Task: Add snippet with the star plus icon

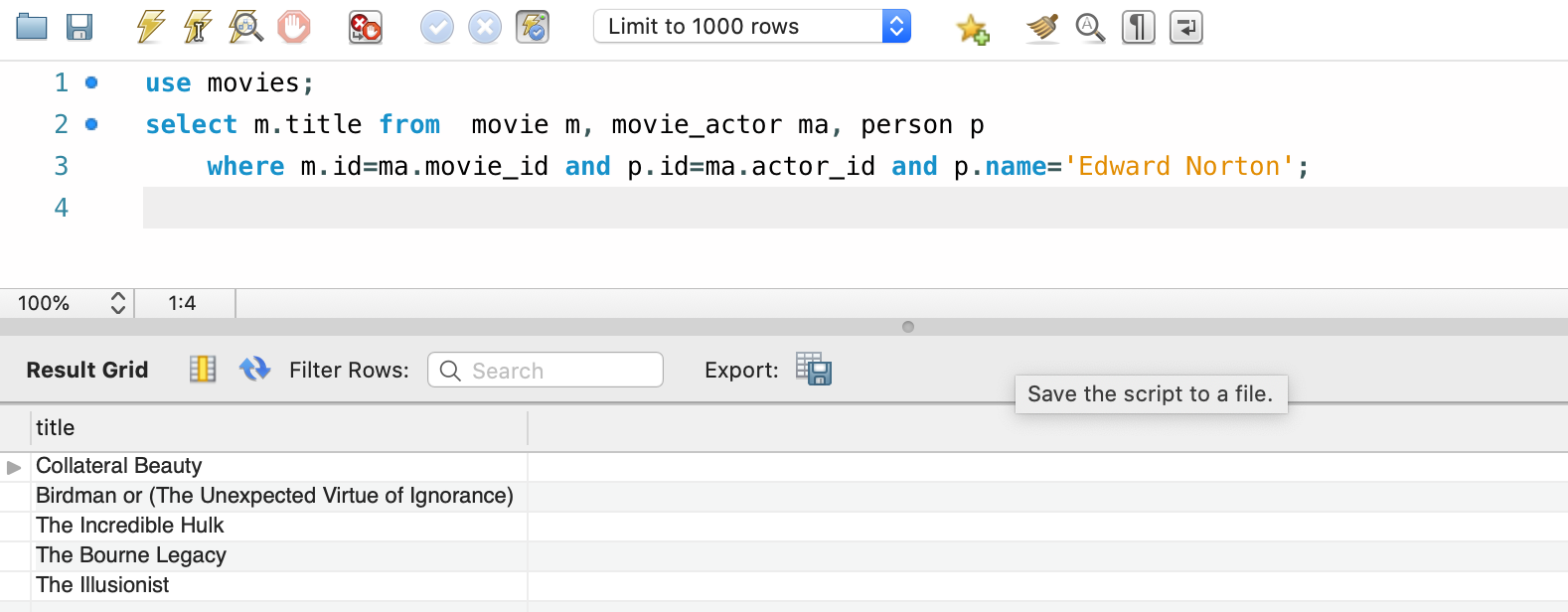Action: [x=973, y=29]
